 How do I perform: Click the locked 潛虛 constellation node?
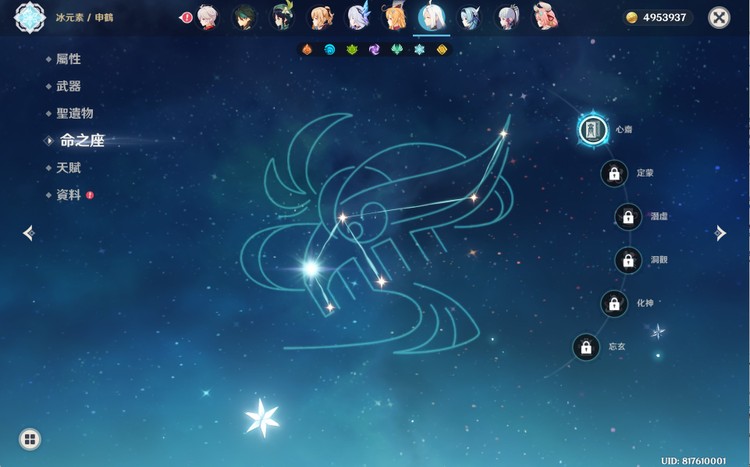628,217
